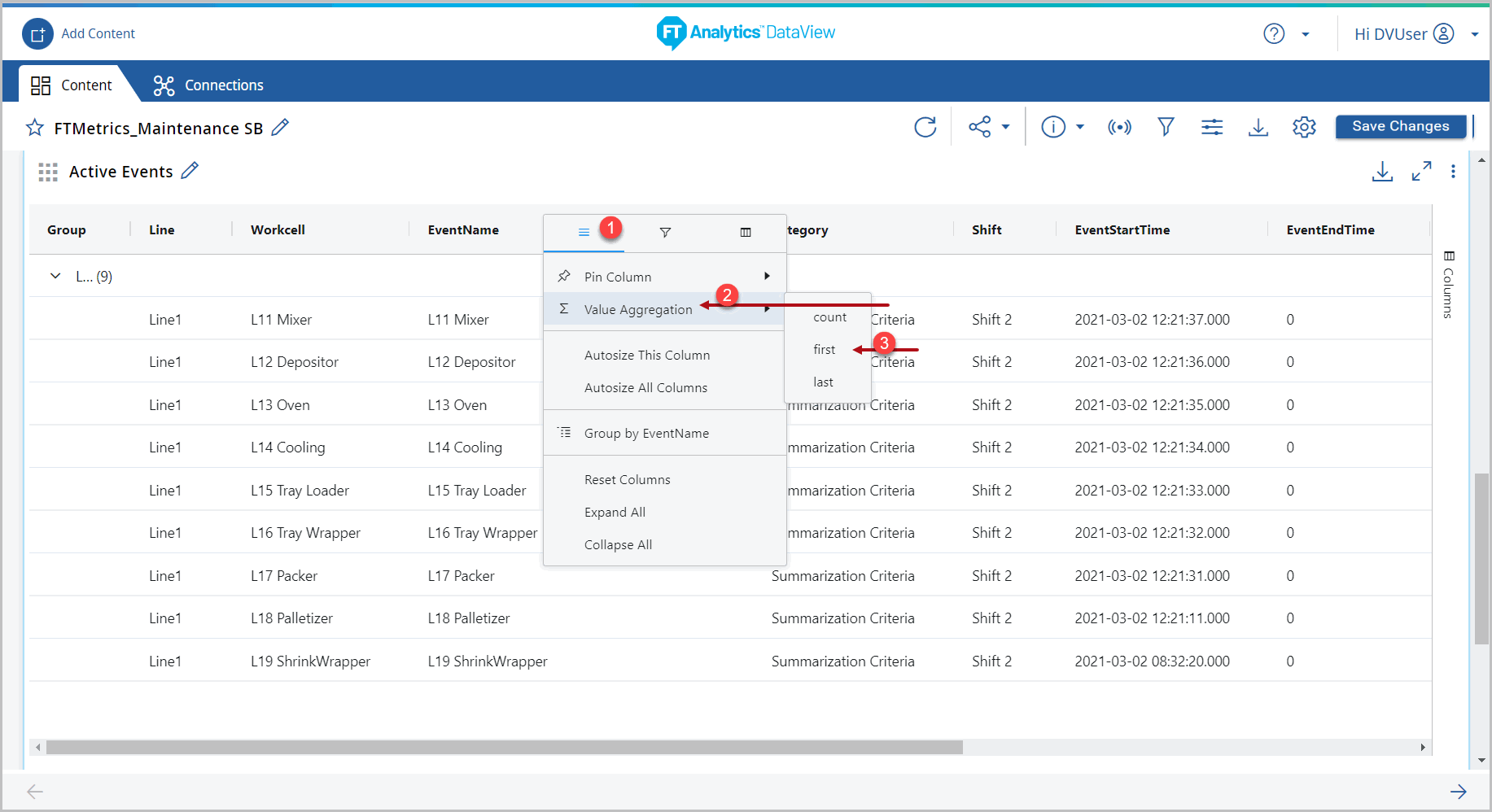Click the EventName column header
The width and height of the screenshot is (1492, 812).
(463, 229)
